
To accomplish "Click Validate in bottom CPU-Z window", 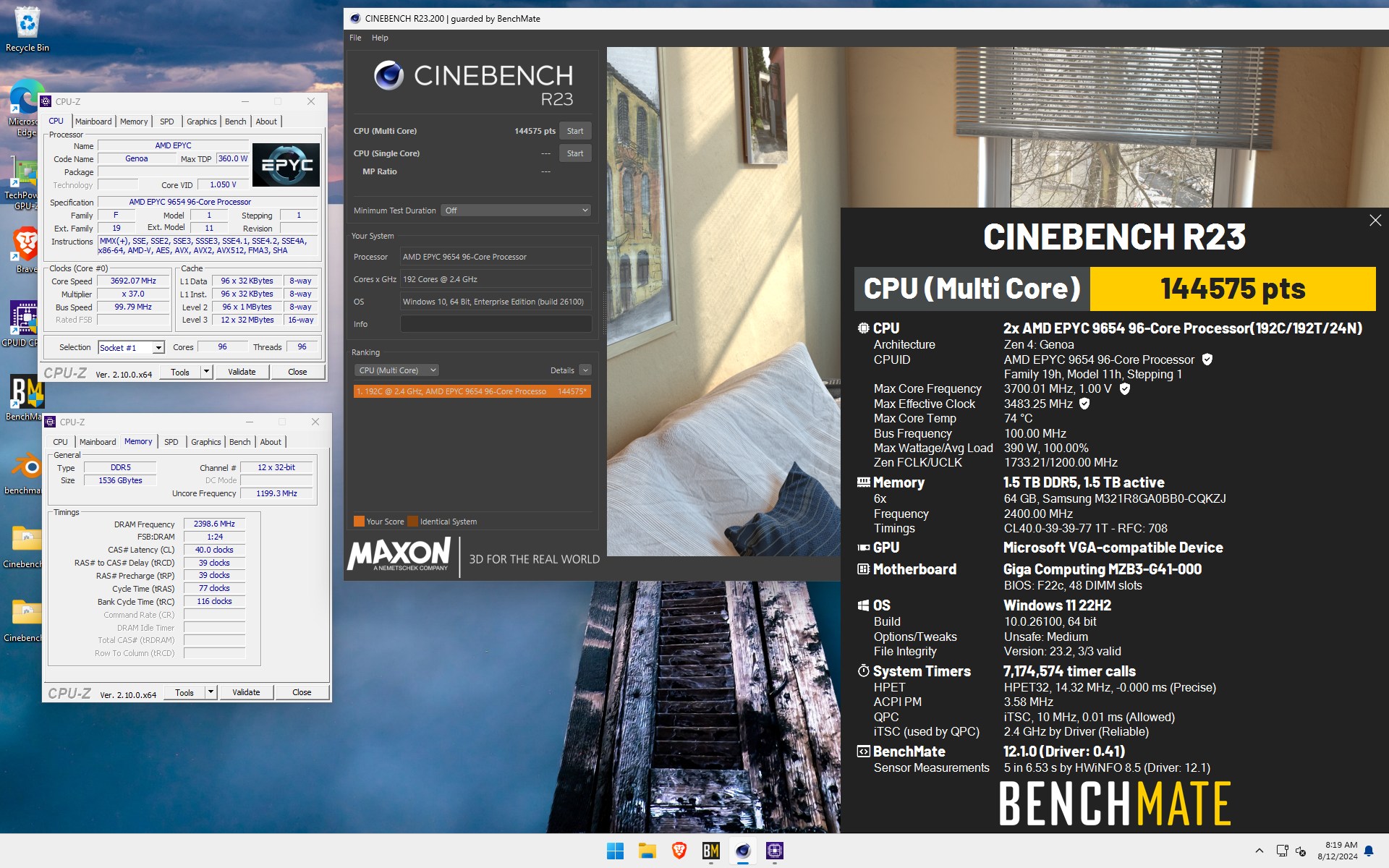I will point(246,692).
